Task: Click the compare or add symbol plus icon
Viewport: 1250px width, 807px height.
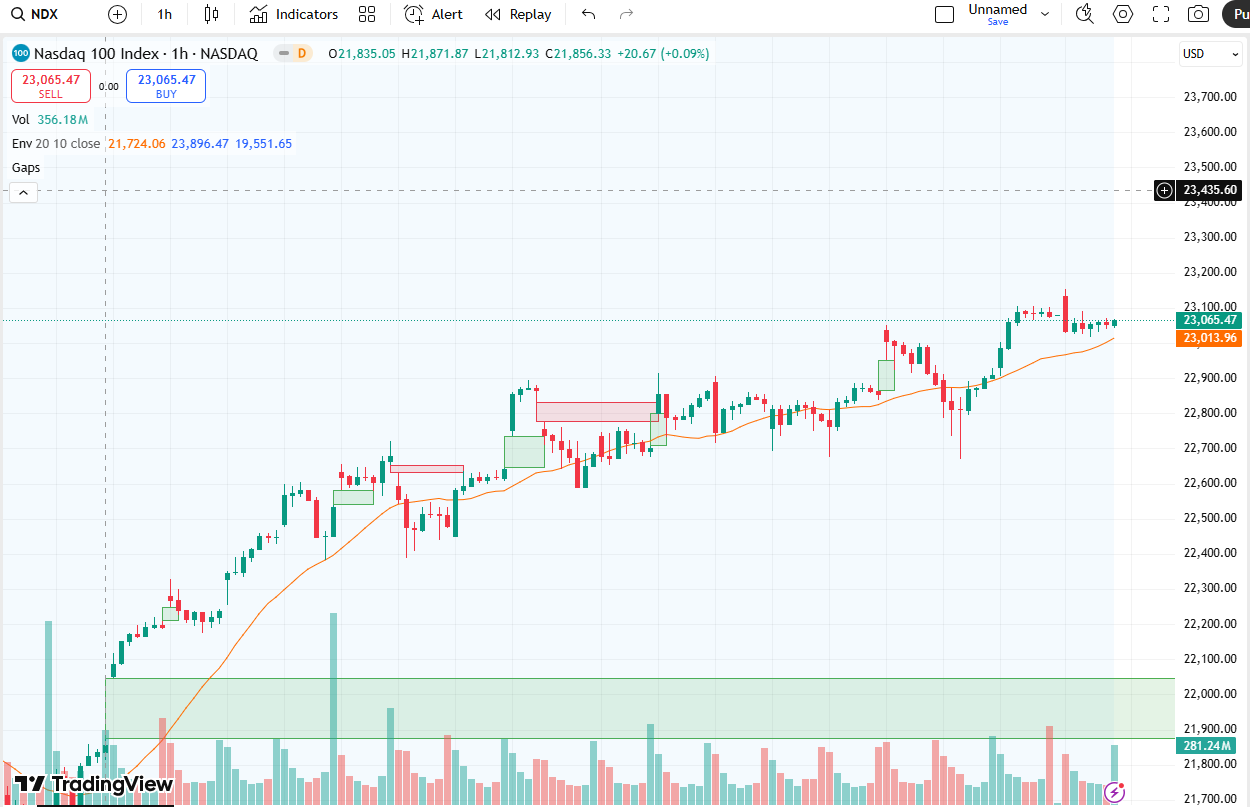Action: (x=118, y=14)
